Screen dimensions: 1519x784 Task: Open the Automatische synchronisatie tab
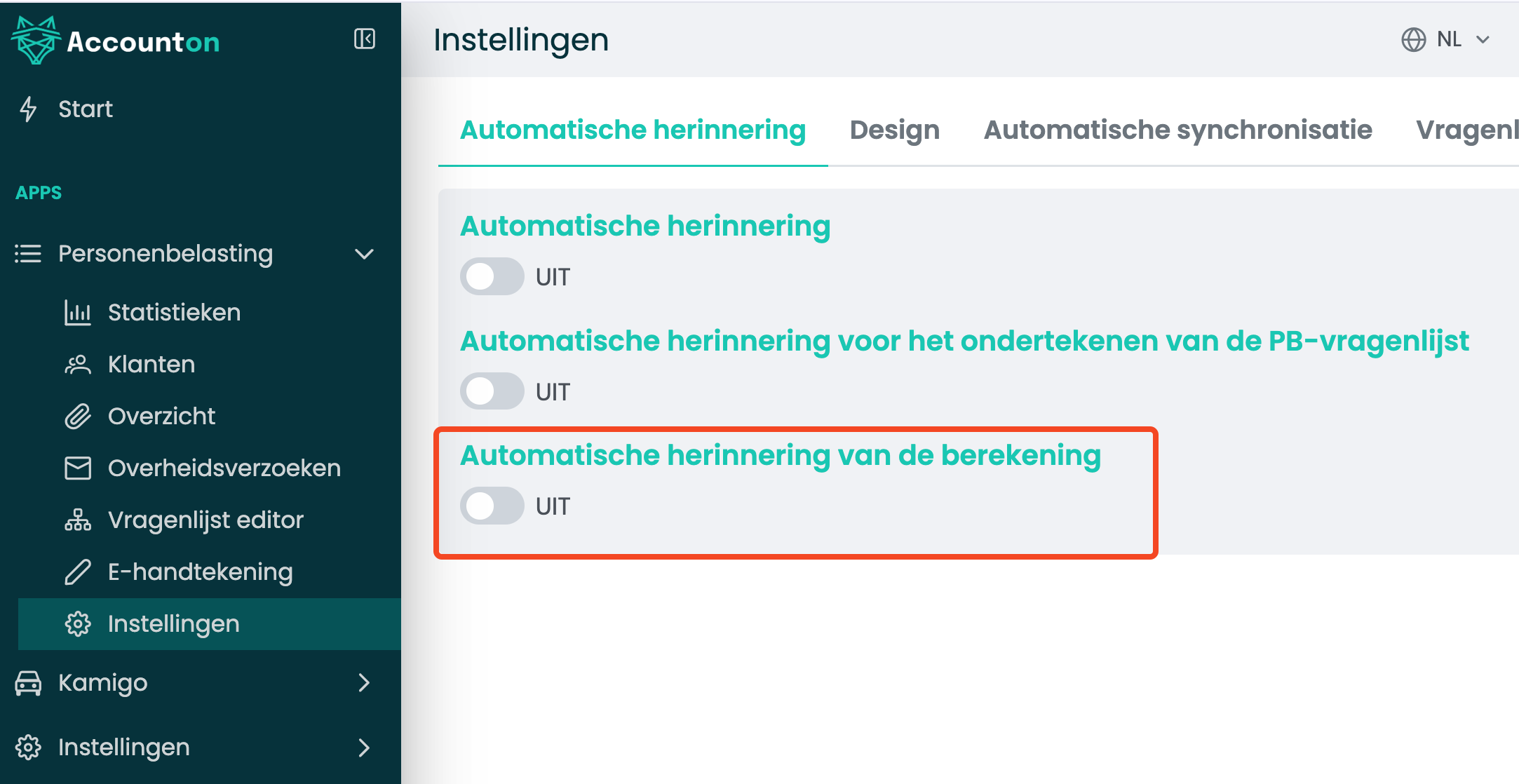[1177, 130]
